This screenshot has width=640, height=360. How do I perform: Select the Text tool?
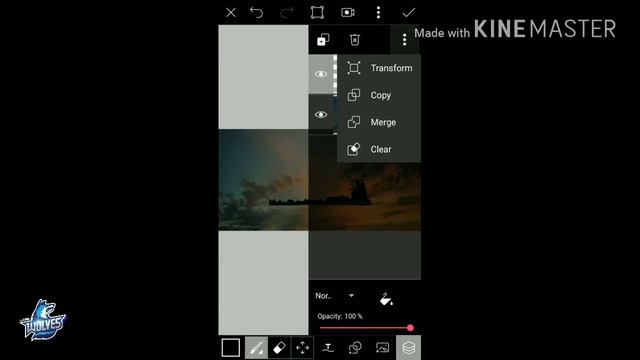click(328, 348)
